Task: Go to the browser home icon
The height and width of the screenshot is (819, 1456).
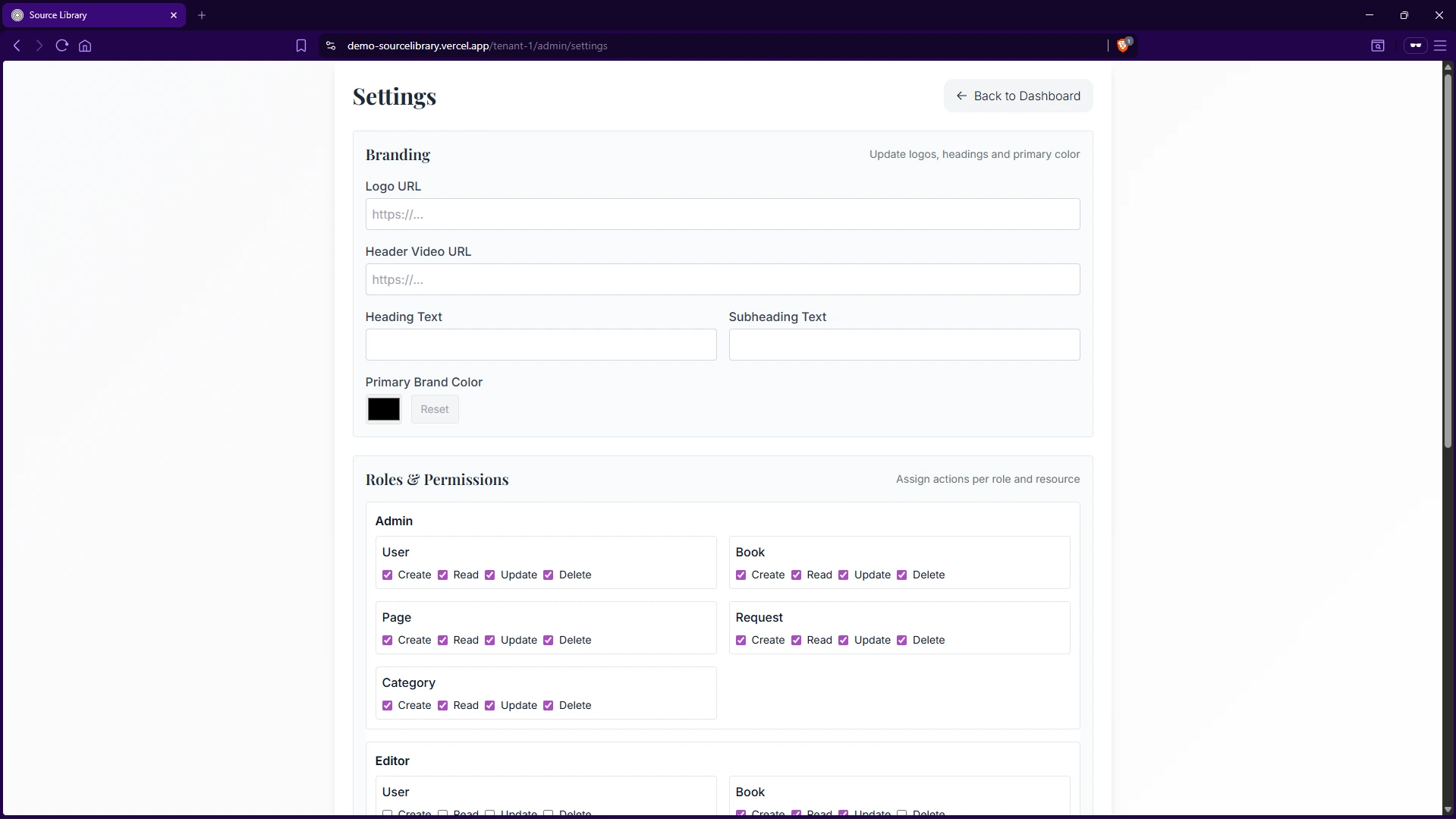Action: tap(85, 46)
